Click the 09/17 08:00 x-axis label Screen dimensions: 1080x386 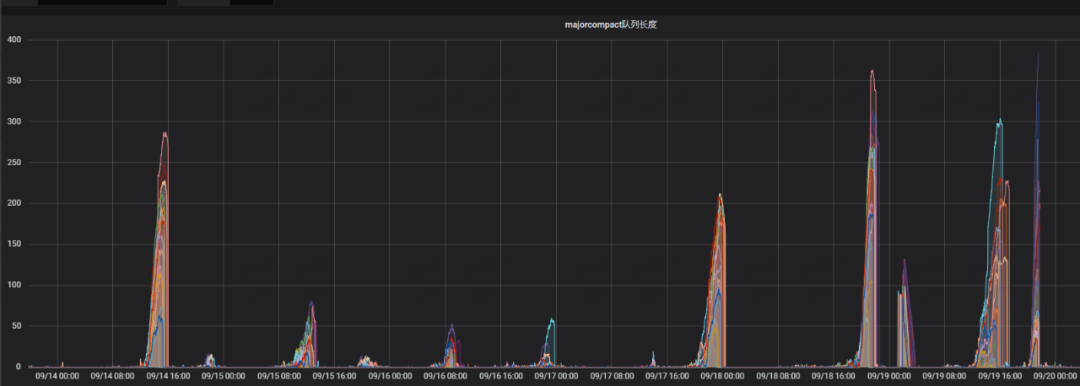pyautogui.click(x=612, y=376)
